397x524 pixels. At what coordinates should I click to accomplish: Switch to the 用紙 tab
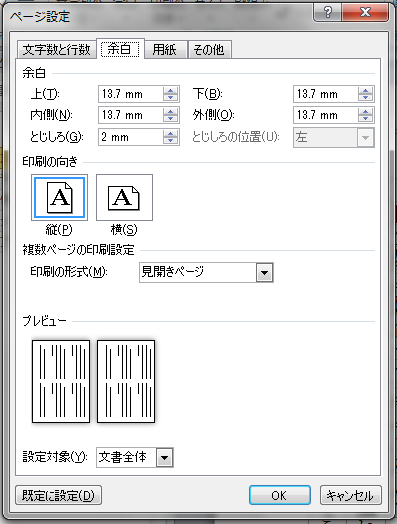165,49
